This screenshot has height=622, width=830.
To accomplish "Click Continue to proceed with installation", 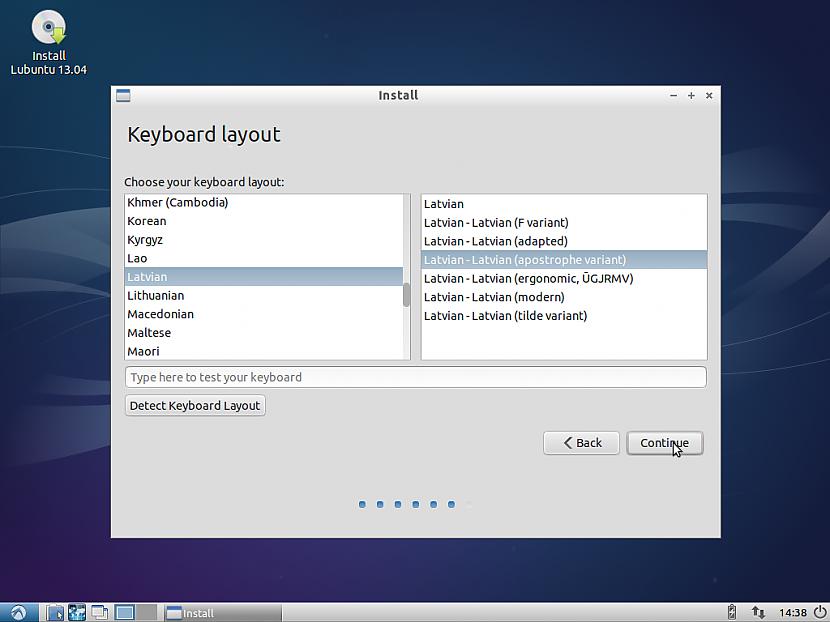I will point(665,443).
